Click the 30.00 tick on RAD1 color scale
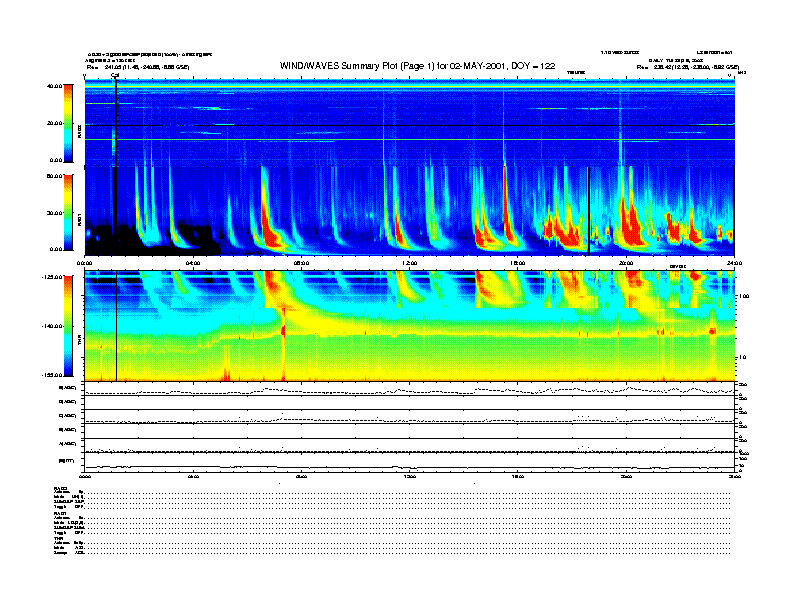792x612 pixels. click(55, 213)
